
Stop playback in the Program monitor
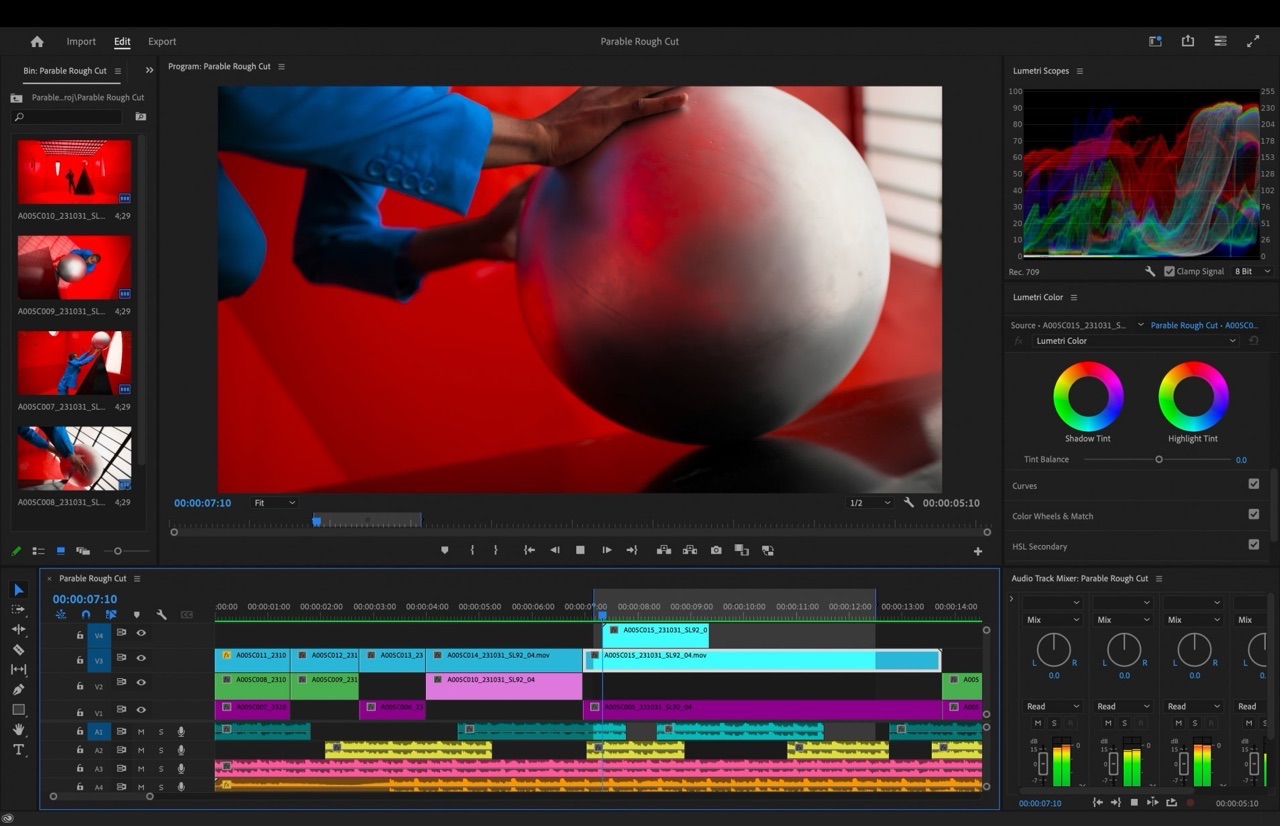pos(580,550)
